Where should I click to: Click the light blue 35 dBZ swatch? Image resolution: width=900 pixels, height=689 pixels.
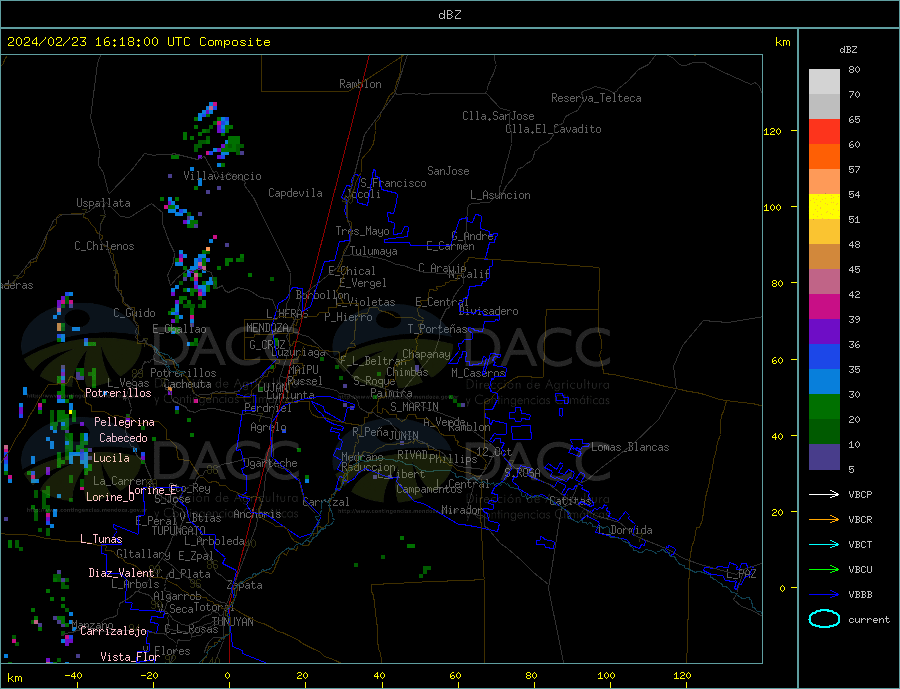click(824, 382)
